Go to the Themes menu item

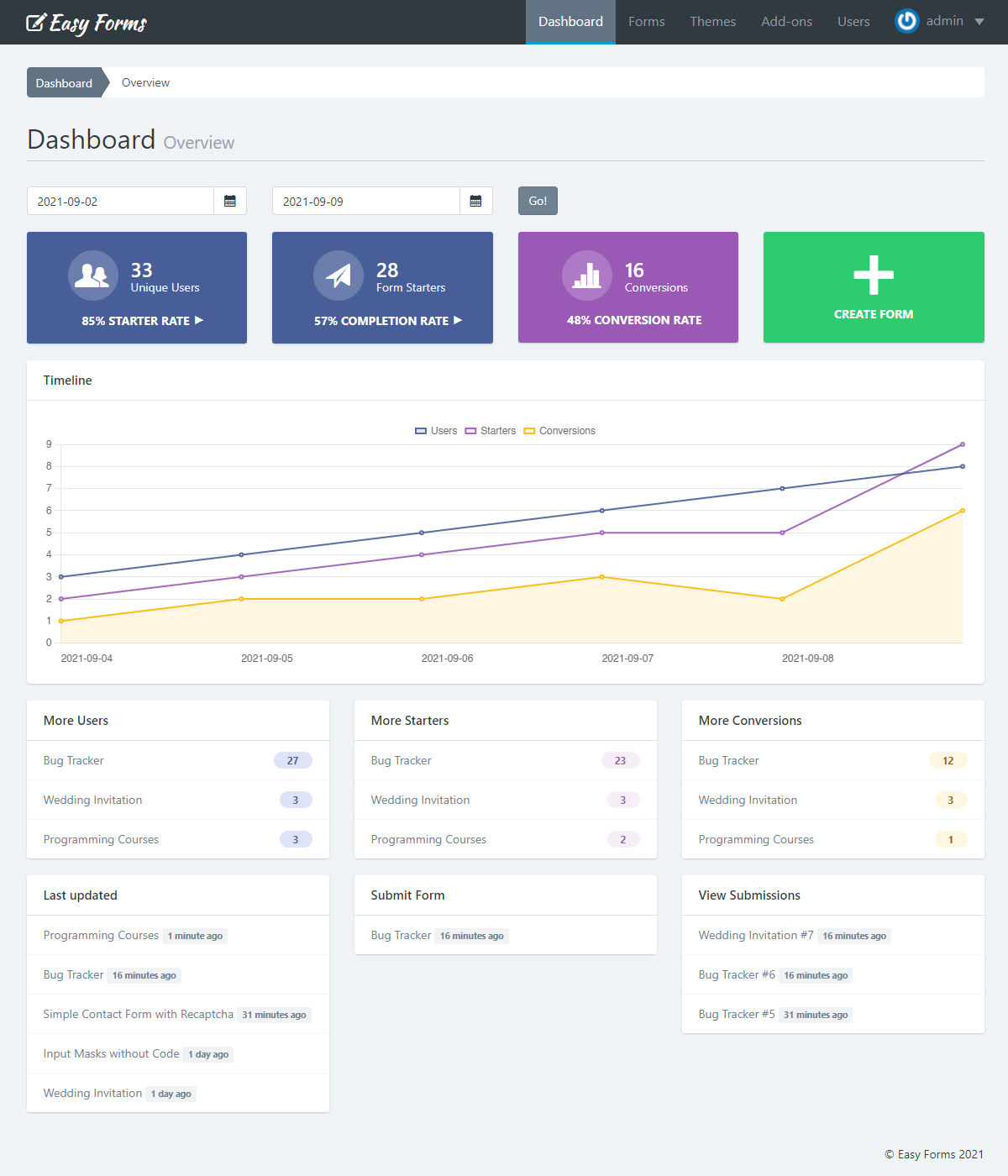coord(712,22)
